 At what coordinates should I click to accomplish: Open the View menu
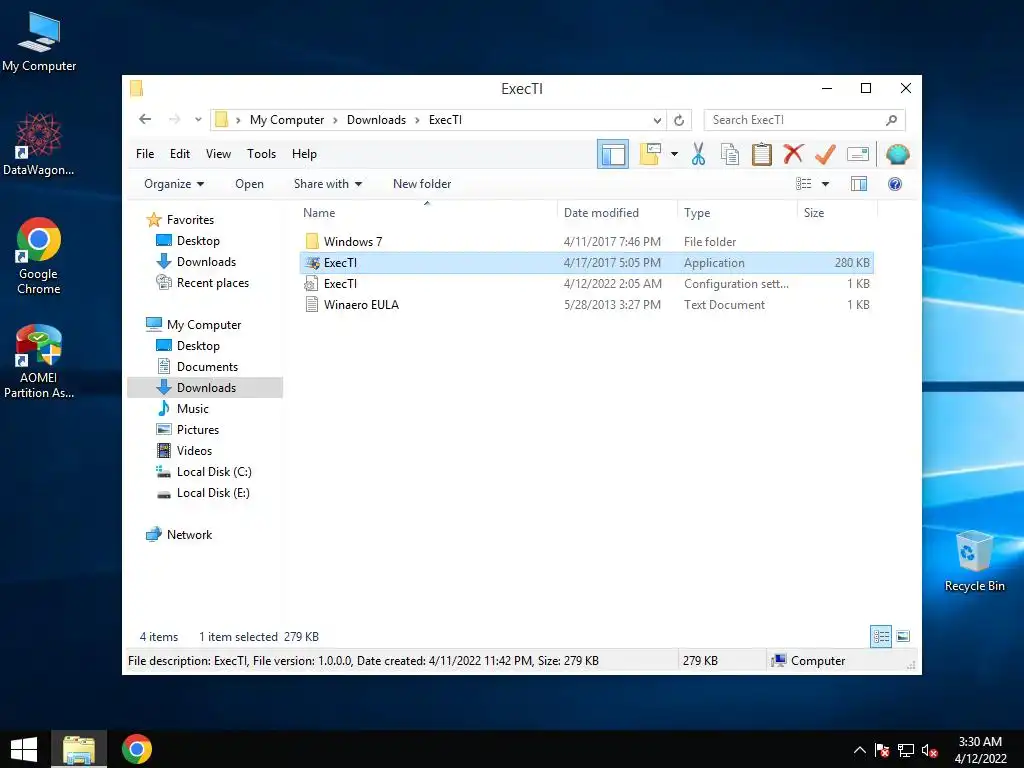[218, 154]
